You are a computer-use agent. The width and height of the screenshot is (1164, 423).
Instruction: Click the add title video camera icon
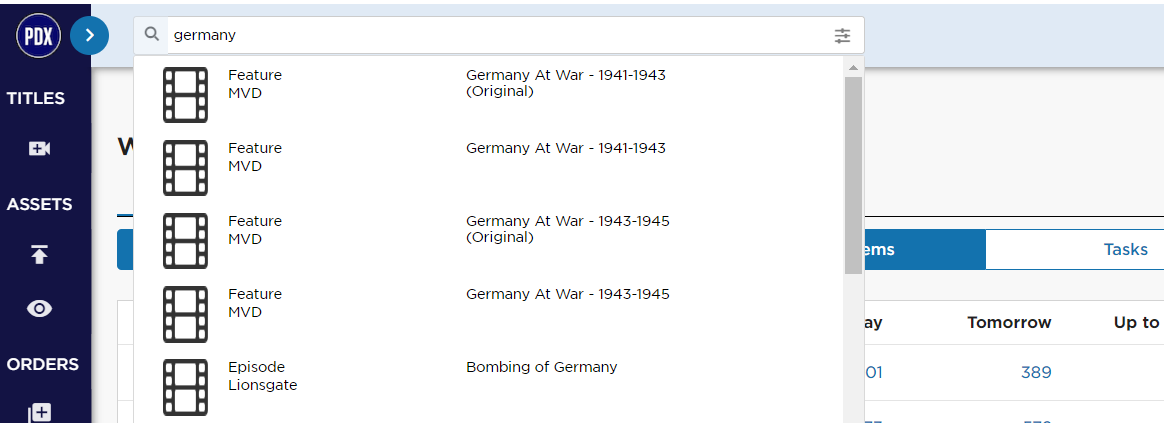click(39, 148)
